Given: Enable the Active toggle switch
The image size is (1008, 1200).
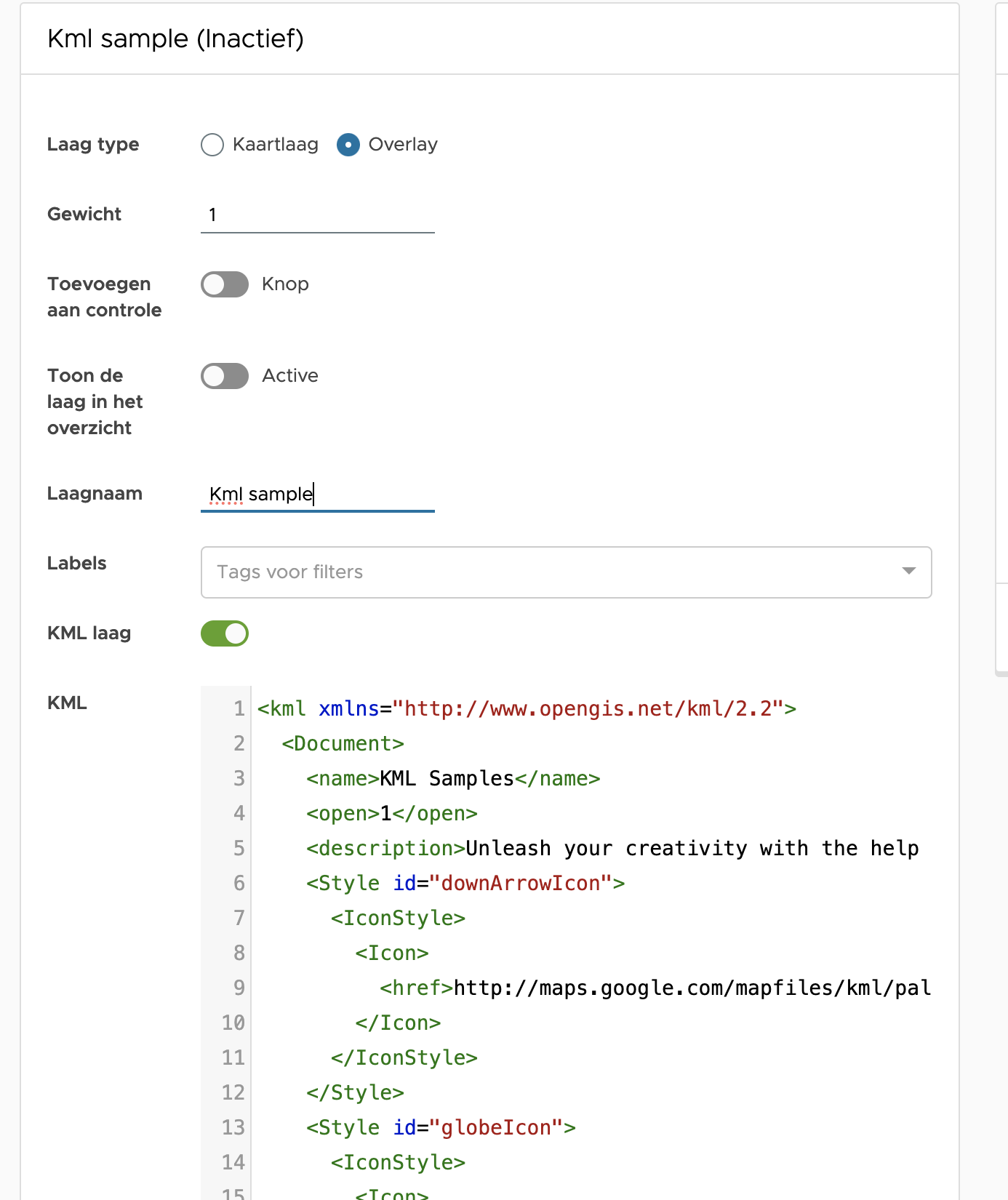Looking at the screenshot, I should click(x=225, y=376).
